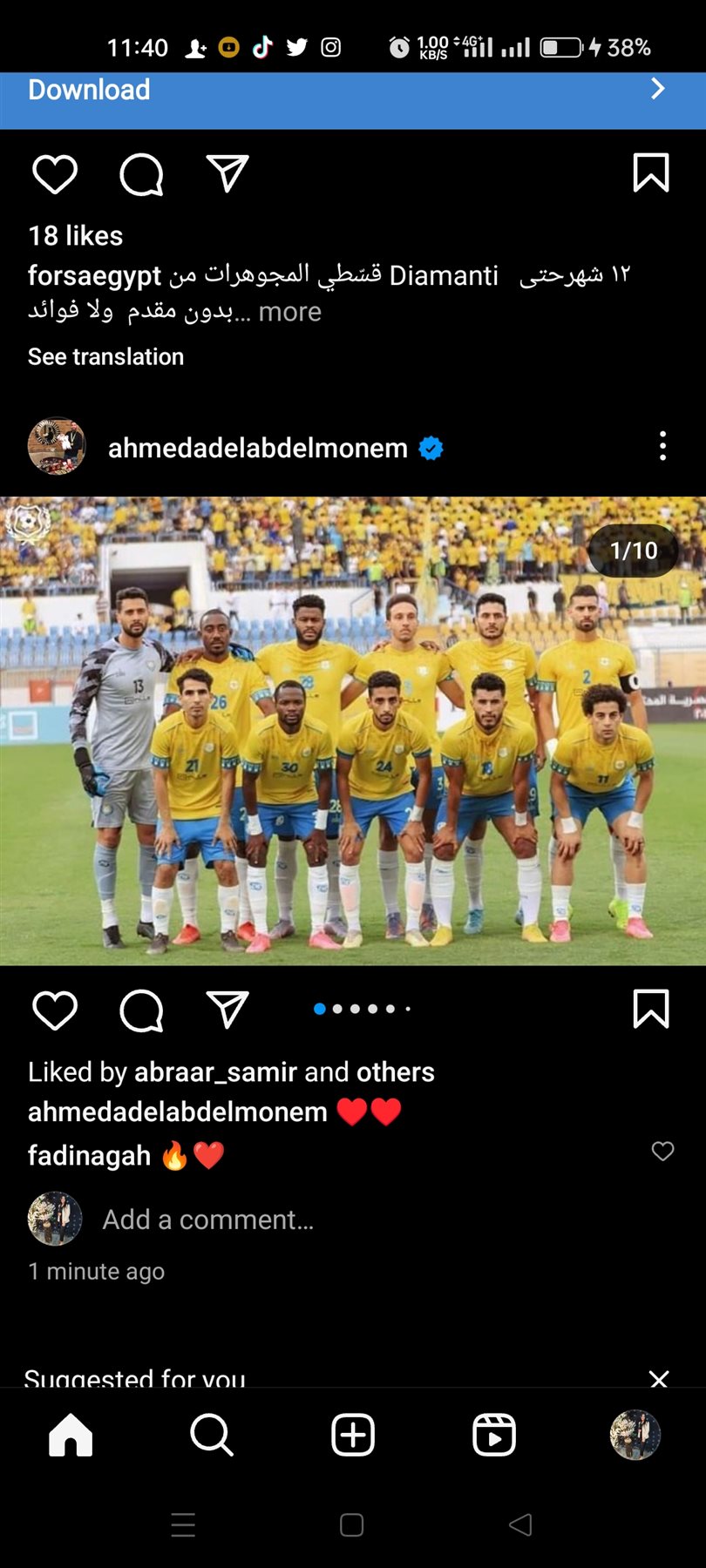Like the team photo post

coord(55,1010)
